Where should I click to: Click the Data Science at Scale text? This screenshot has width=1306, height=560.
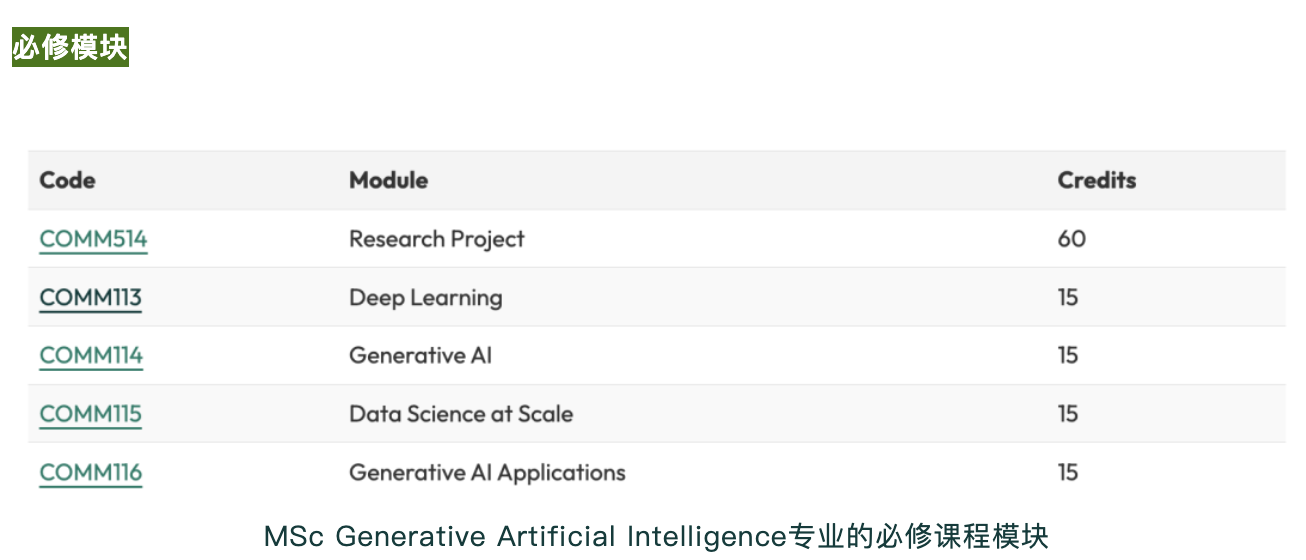pos(461,414)
